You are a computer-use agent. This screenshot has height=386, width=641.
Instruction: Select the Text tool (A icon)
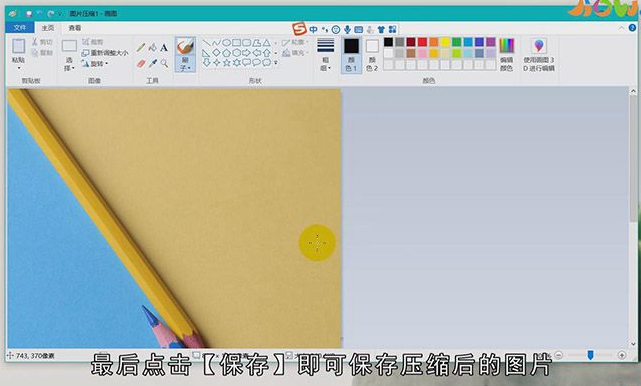164,47
